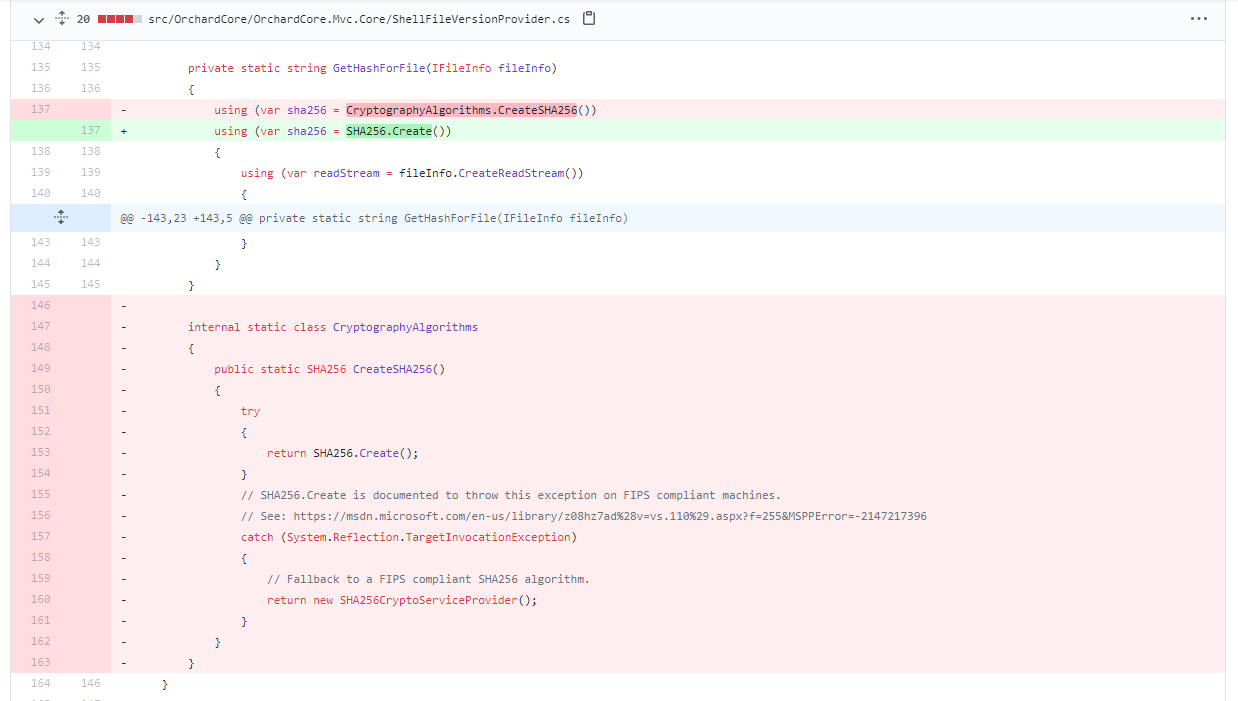Open the three-dot file options menu

point(1199,19)
